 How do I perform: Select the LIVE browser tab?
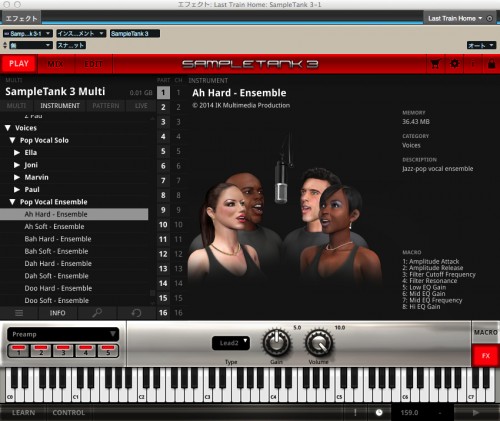point(141,106)
